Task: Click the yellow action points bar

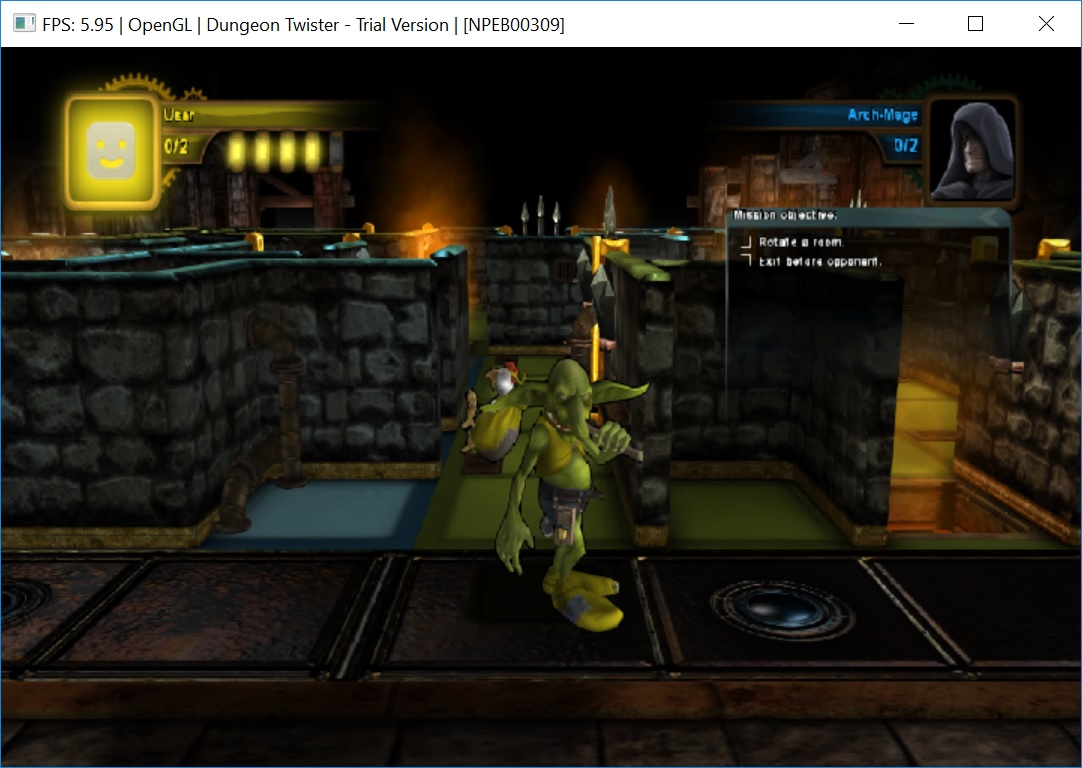Action: click(x=282, y=150)
